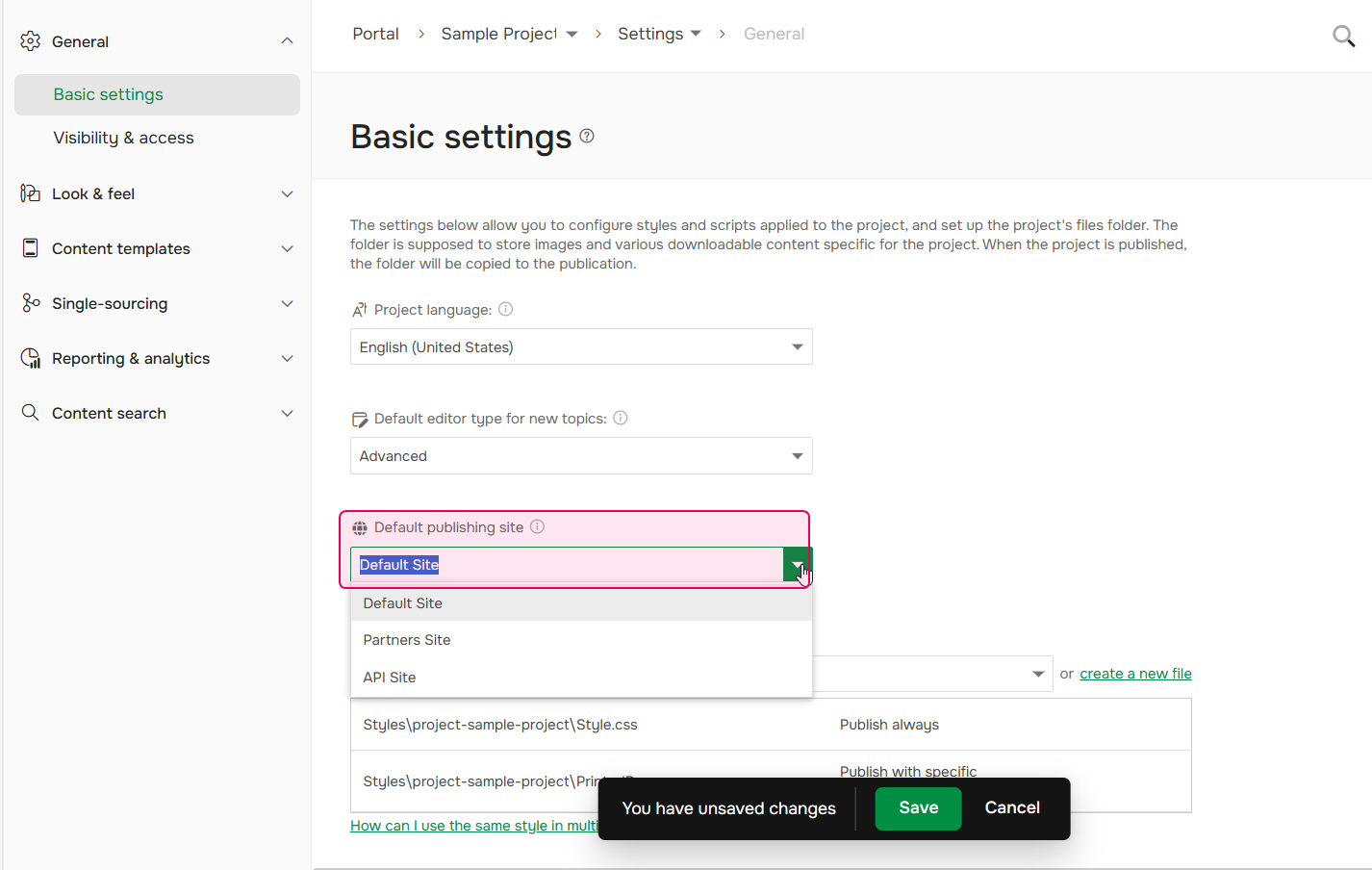Click General breadcrumb item
The image size is (1372, 870).
tap(774, 34)
